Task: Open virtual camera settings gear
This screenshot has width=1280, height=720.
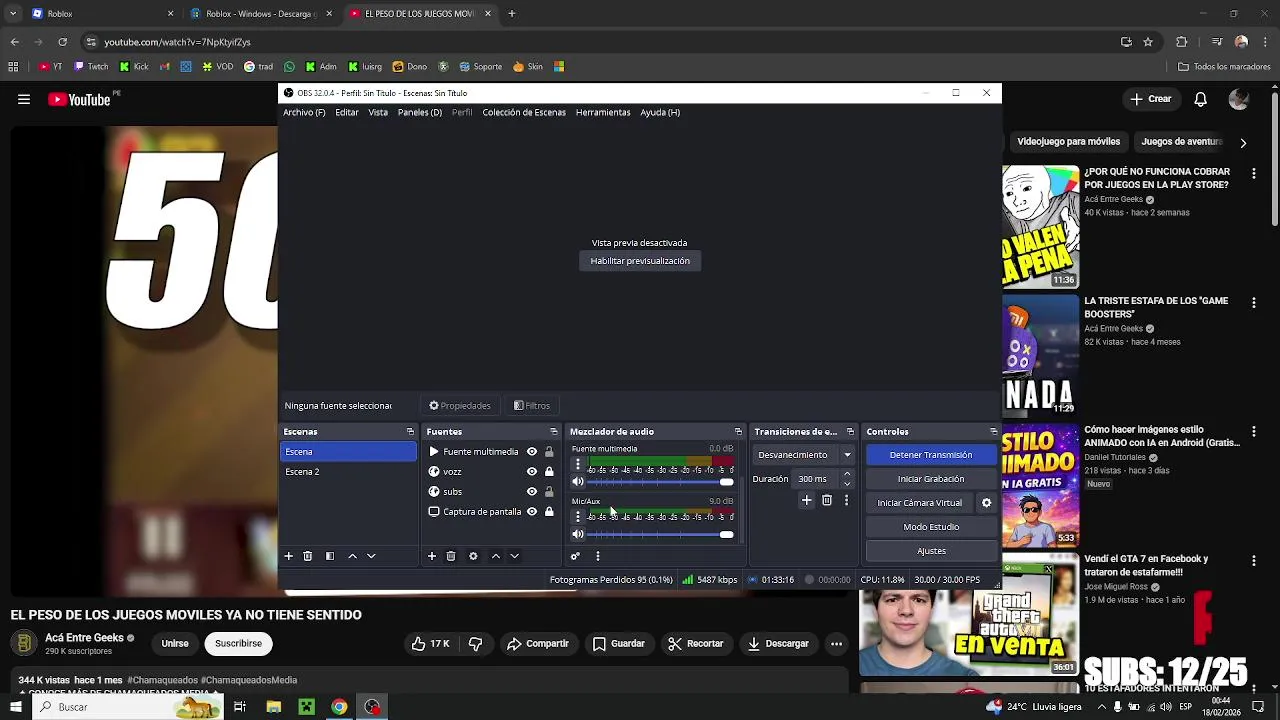Action: (986, 503)
